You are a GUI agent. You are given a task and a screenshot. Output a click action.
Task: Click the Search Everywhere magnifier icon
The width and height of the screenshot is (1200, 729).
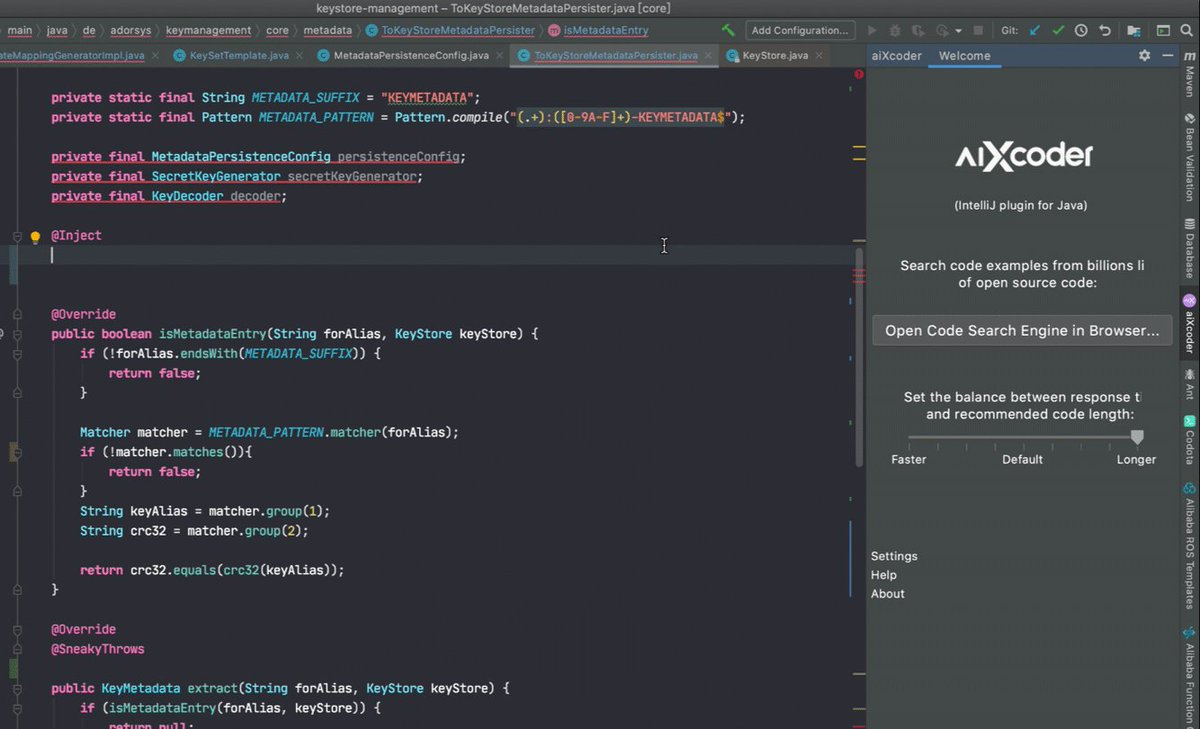(x=1188, y=31)
